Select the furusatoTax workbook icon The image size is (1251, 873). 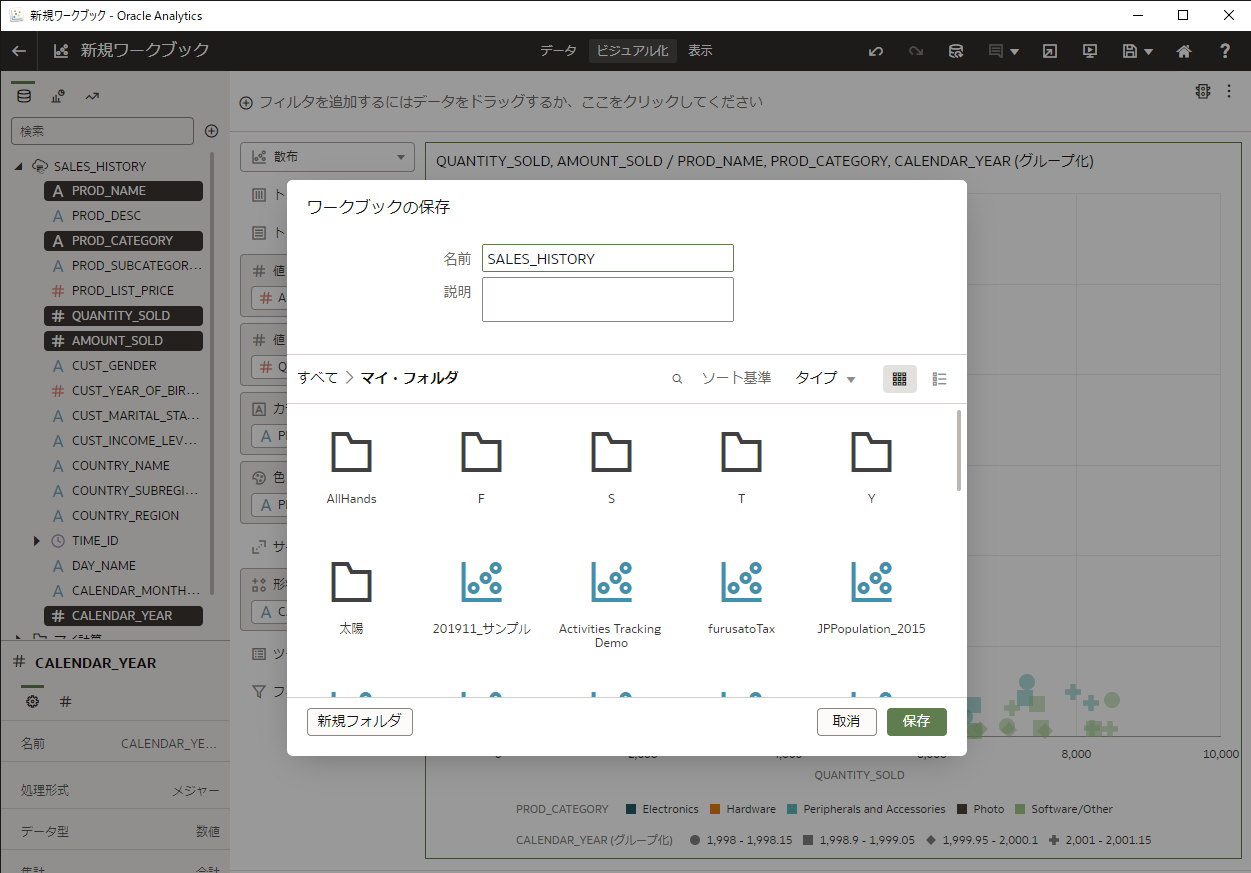[741, 582]
